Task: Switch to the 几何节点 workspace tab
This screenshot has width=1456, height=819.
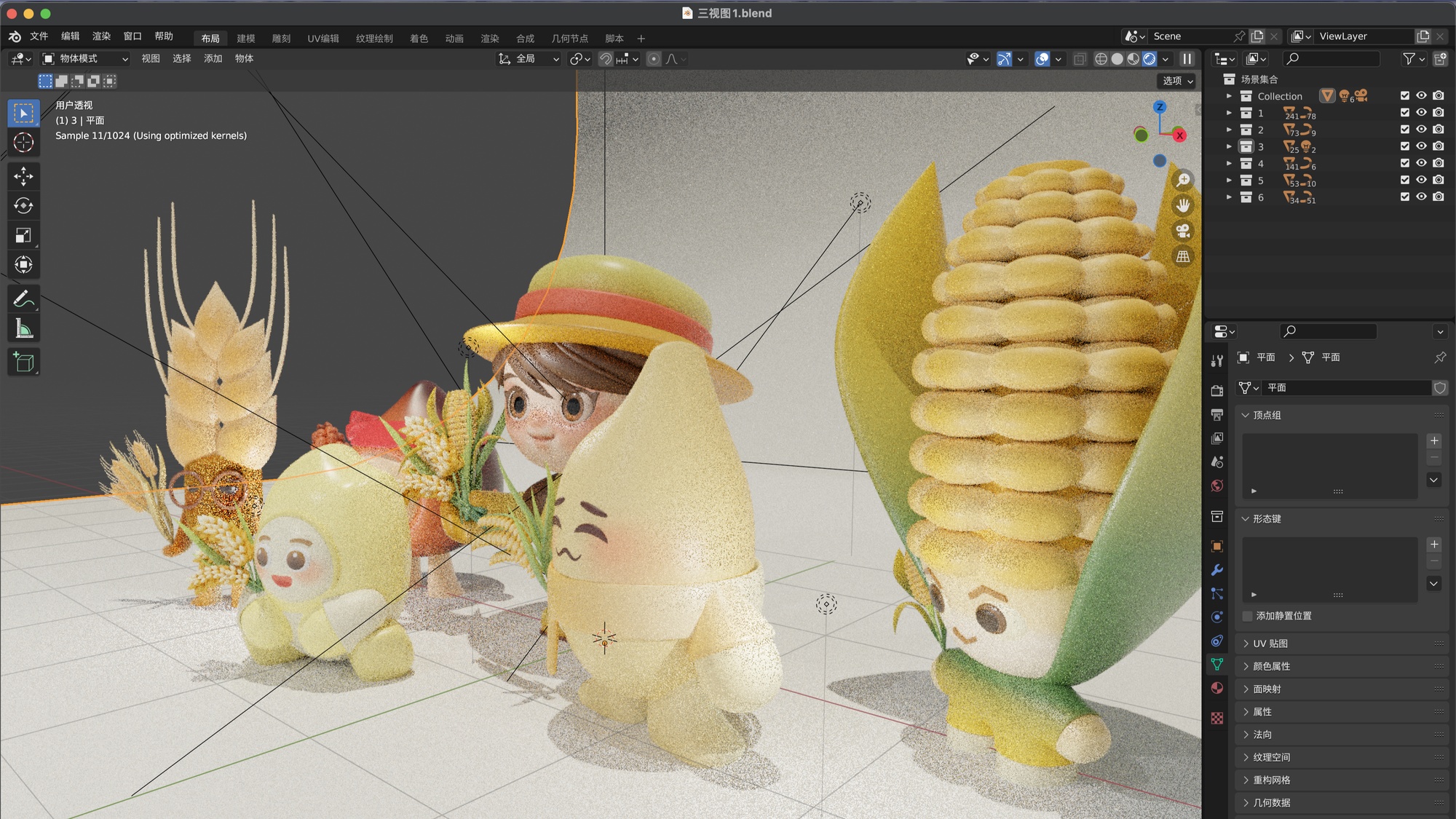Action: (x=569, y=39)
